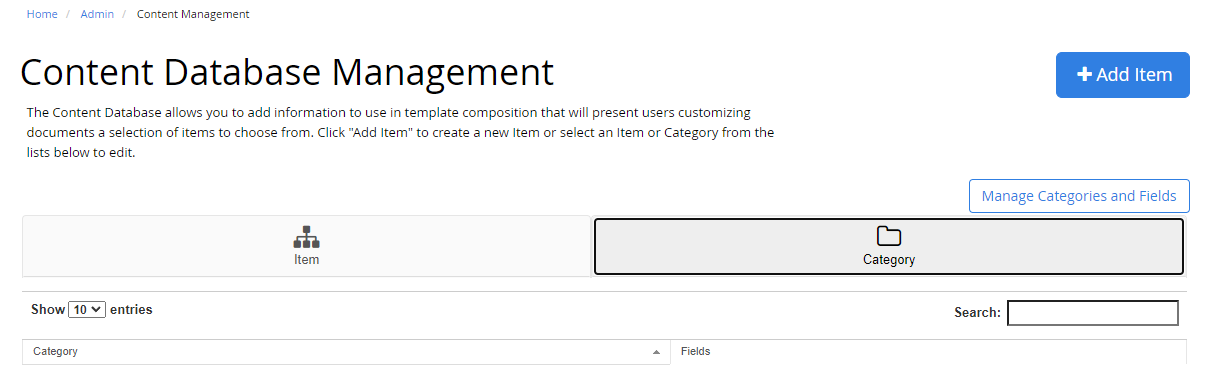The height and width of the screenshot is (366, 1210).
Task: Go to Home via breadcrumb
Action: pyautogui.click(x=42, y=14)
